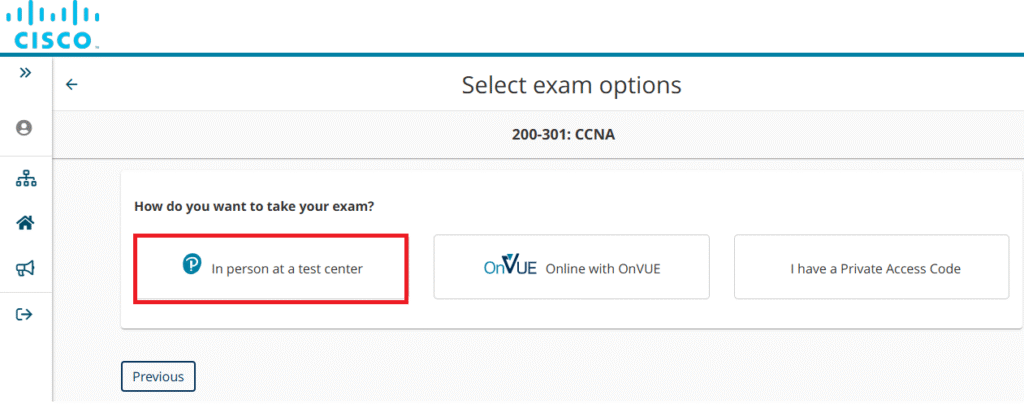Click blank space right of Previous button

(500, 377)
